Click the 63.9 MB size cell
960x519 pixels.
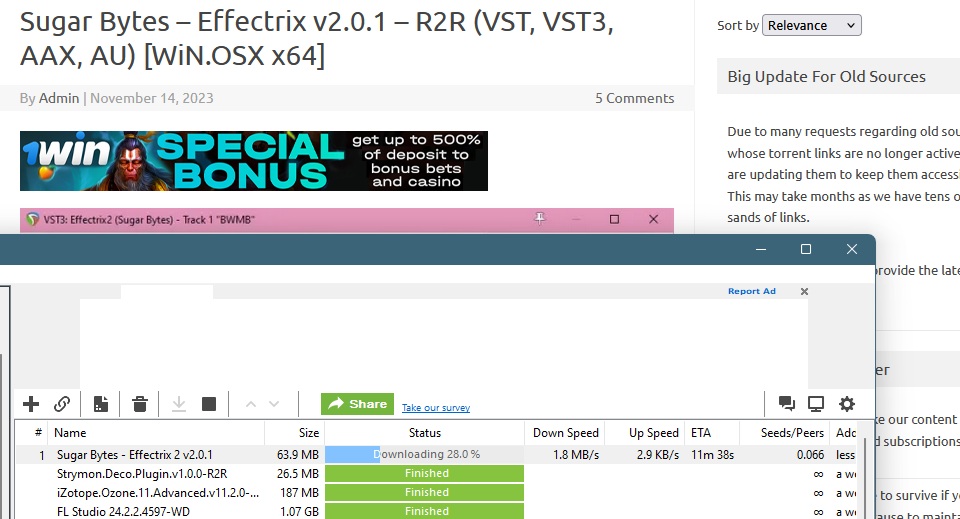(x=298, y=455)
